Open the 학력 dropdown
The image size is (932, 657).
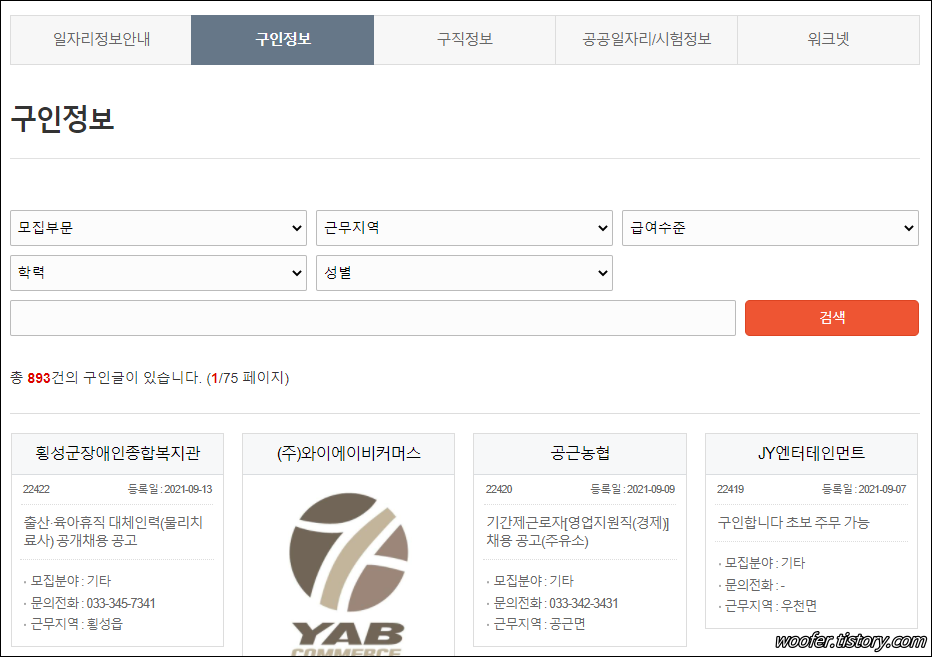pos(158,273)
